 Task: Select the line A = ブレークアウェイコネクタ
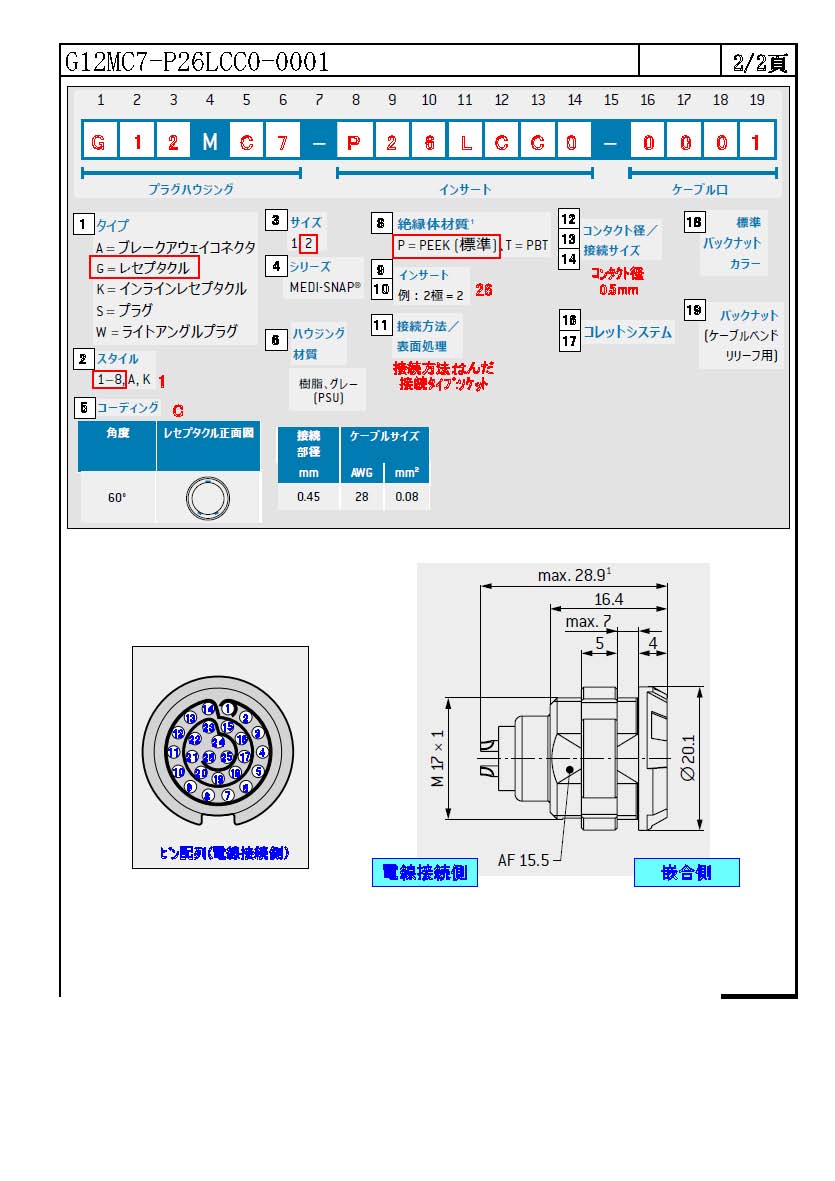coord(175,247)
